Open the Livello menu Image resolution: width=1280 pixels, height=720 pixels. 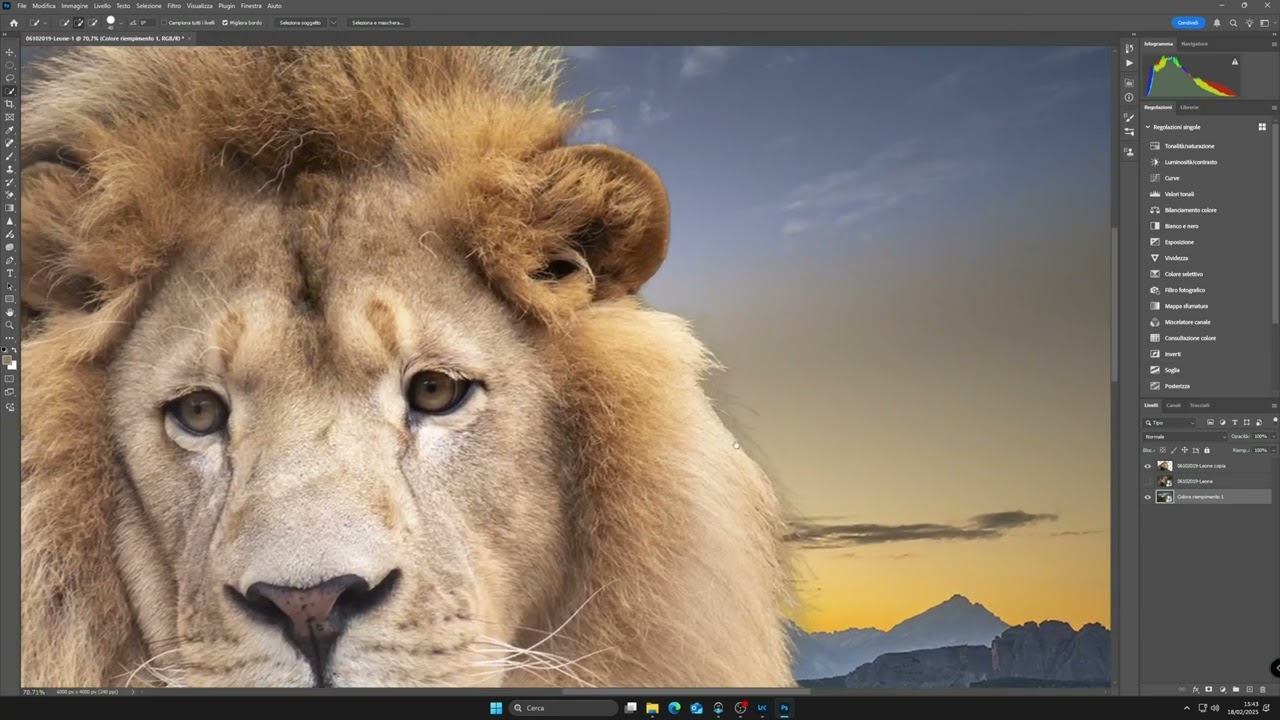(x=102, y=6)
